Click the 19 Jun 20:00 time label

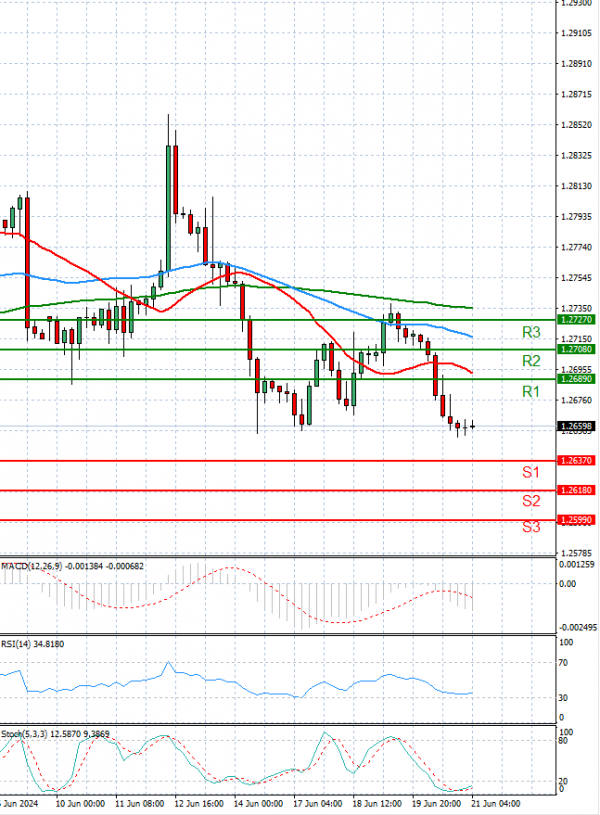point(437,804)
